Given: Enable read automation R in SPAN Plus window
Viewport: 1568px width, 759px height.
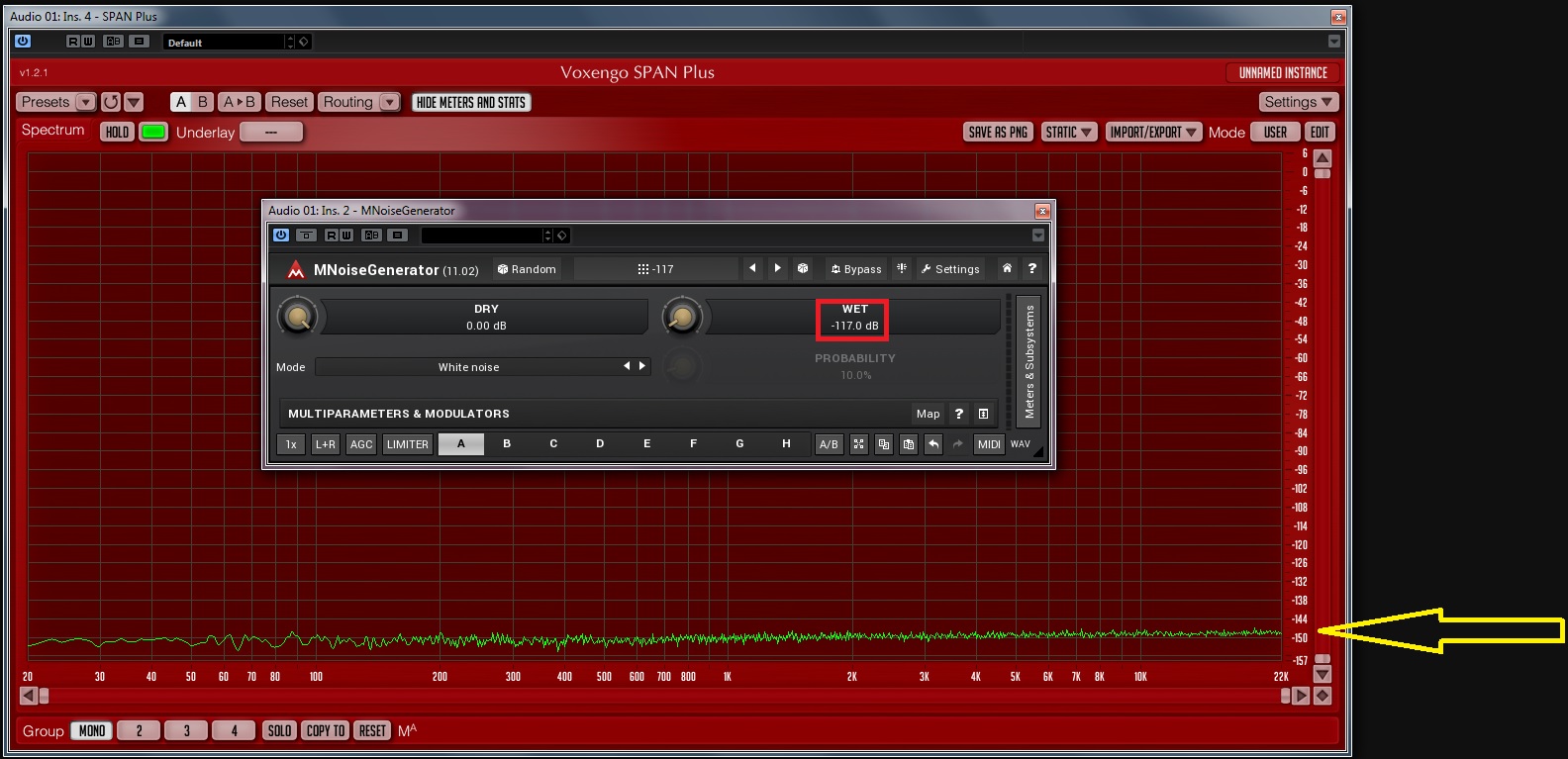Looking at the screenshot, I should [x=73, y=41].
